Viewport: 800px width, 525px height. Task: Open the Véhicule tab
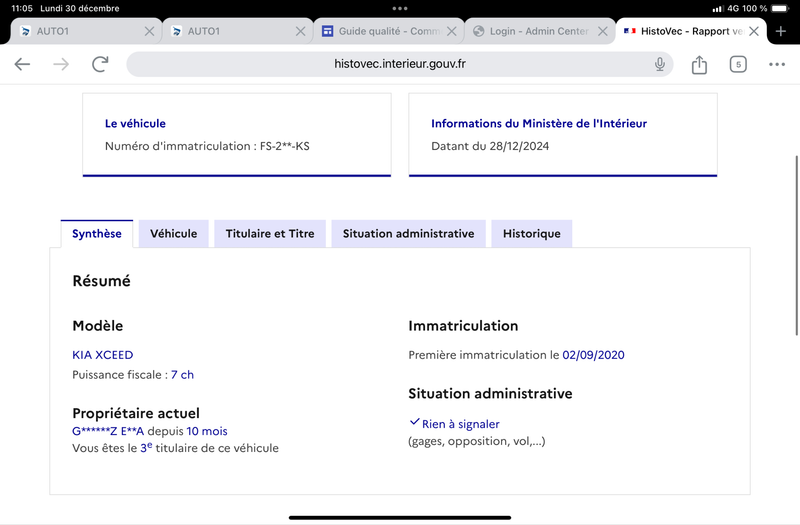173,234
